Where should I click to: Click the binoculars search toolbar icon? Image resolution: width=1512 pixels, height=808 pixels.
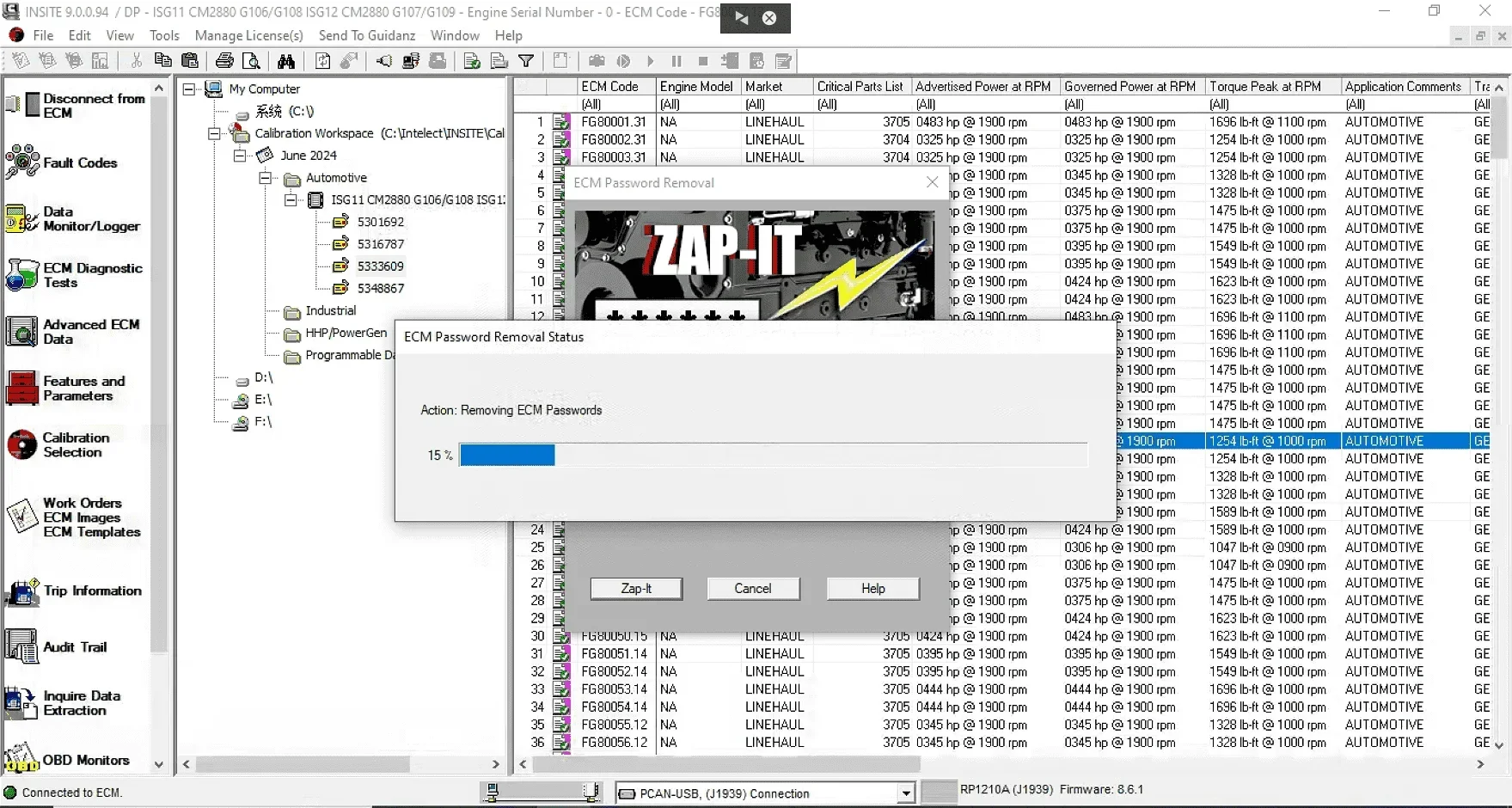(x=286, y=61)
